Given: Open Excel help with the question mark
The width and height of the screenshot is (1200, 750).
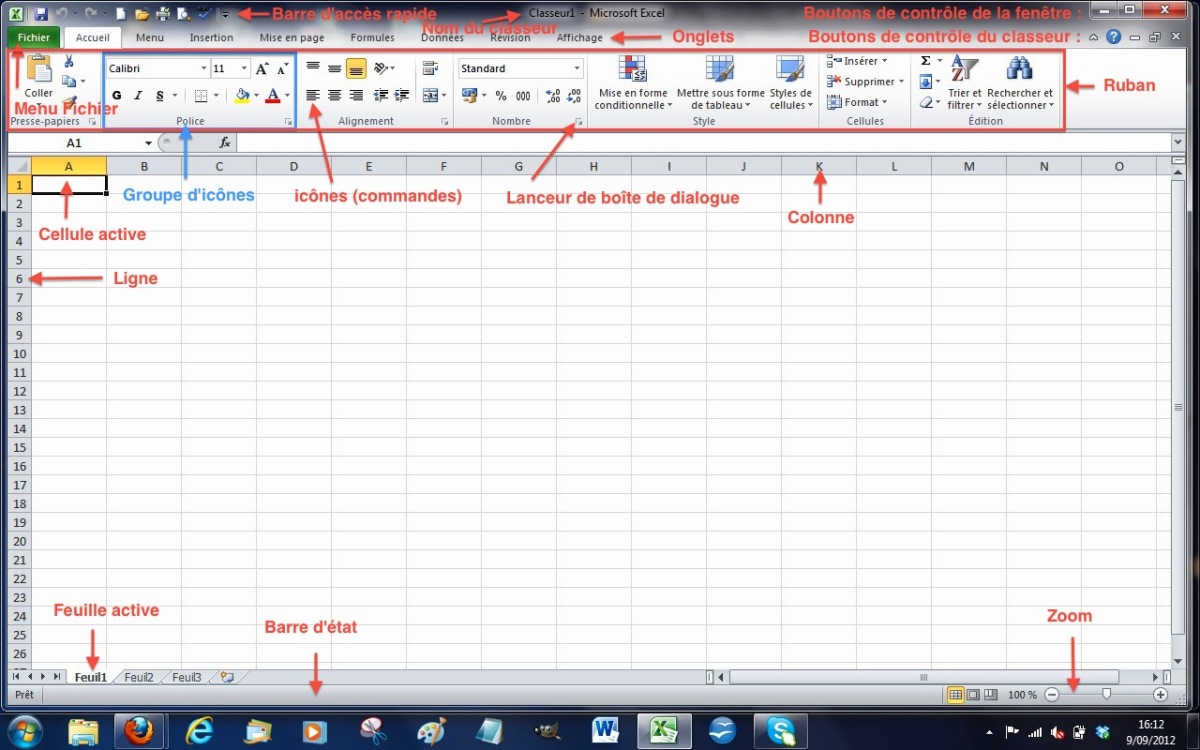Looking at the screenshot, I should tap(1113, 37).
